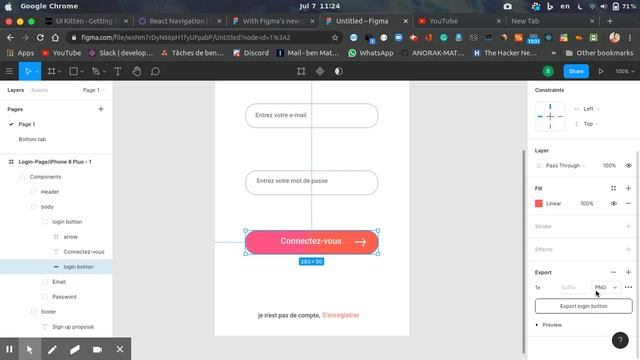Open Pass Through blend mode dropdown
The width and height of the screenshot is (640, 360).
[x=565, y=165]
